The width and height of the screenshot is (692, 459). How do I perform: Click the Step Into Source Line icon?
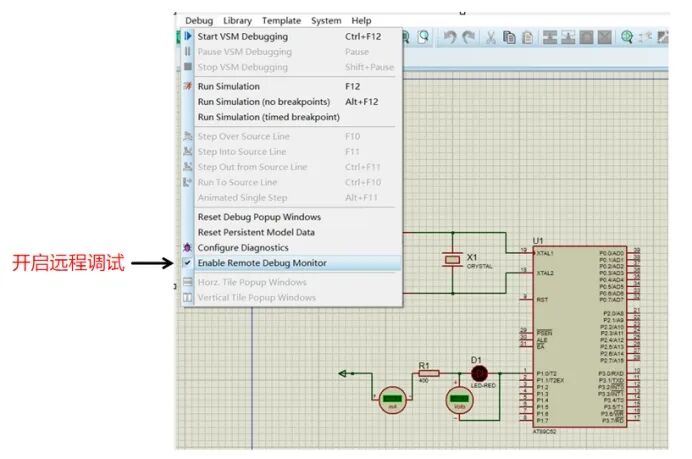[x=188, y=151]
